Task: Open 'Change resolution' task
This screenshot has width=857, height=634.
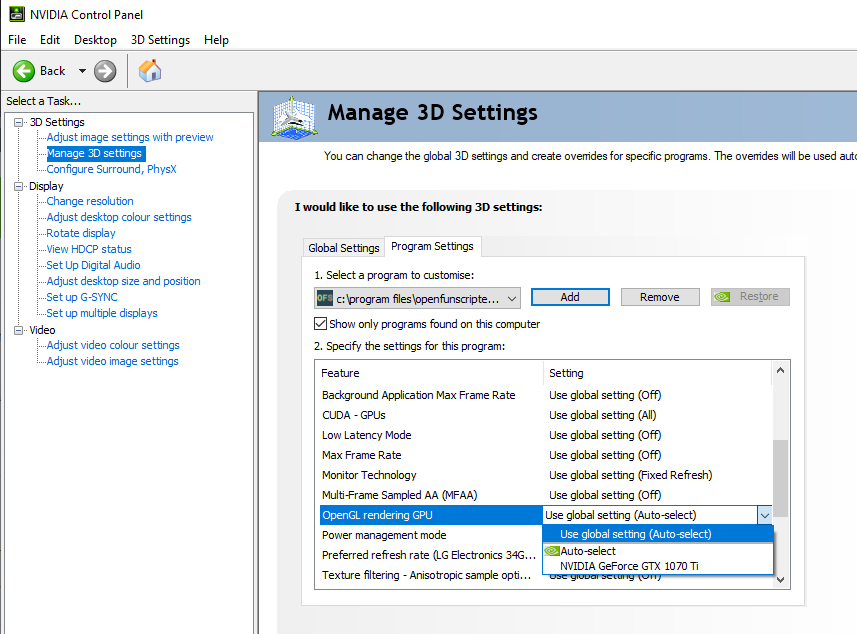Action: pos(90,201)
